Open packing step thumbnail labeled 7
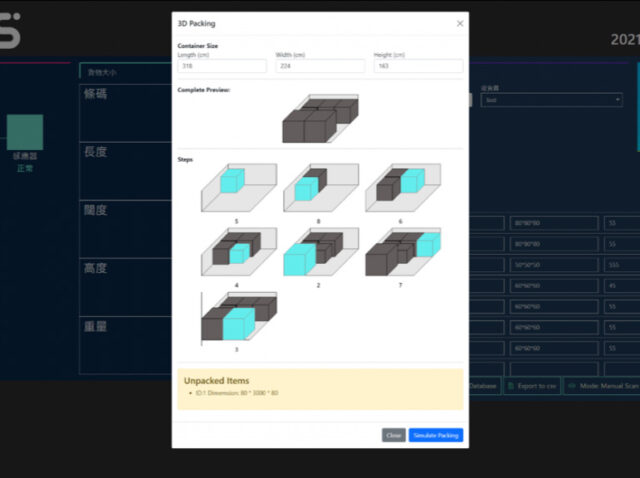Screen dimensions: 640x478 coord(400,250)
